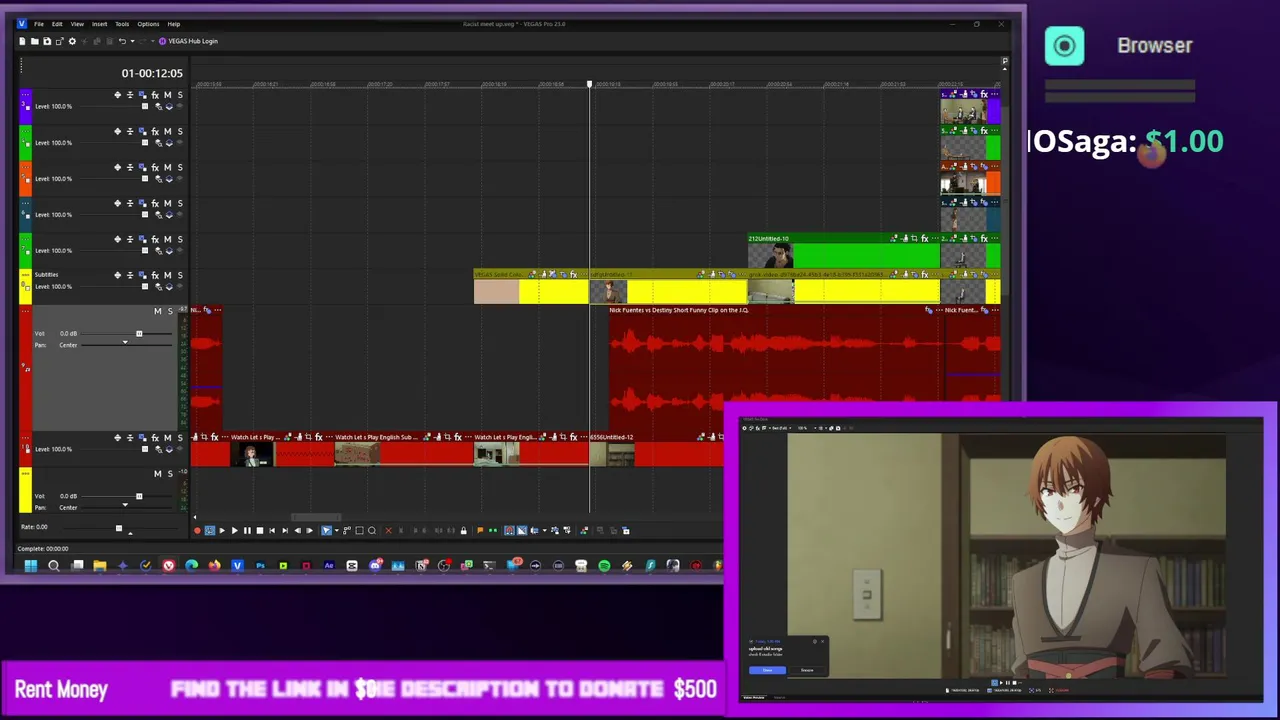Click the red Delete X icon
Image resolution: width=1280 pixels, height=720 pixels.
tap(389, 530)
